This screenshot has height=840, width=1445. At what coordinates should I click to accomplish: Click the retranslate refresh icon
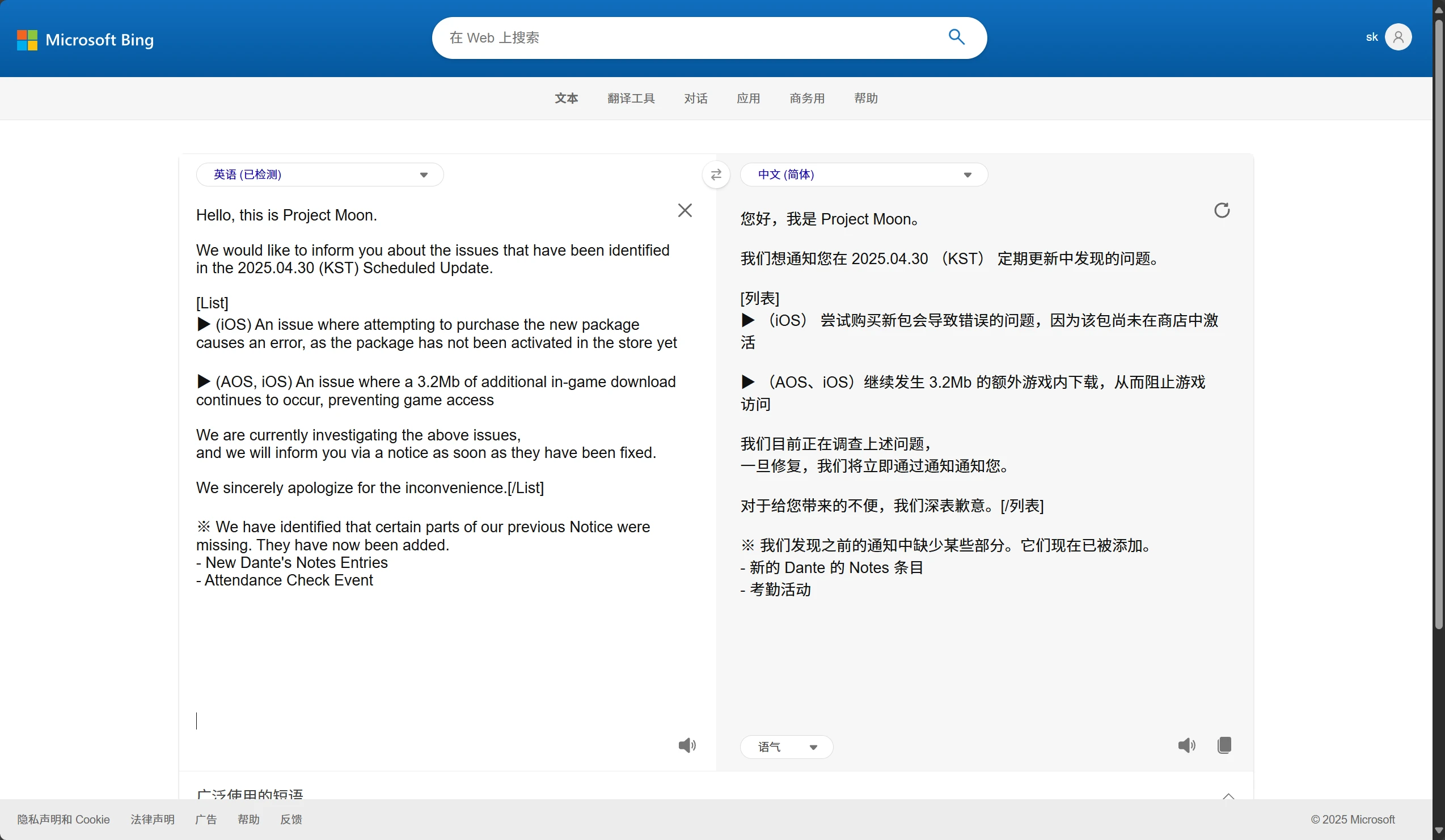click(1222, 210)
